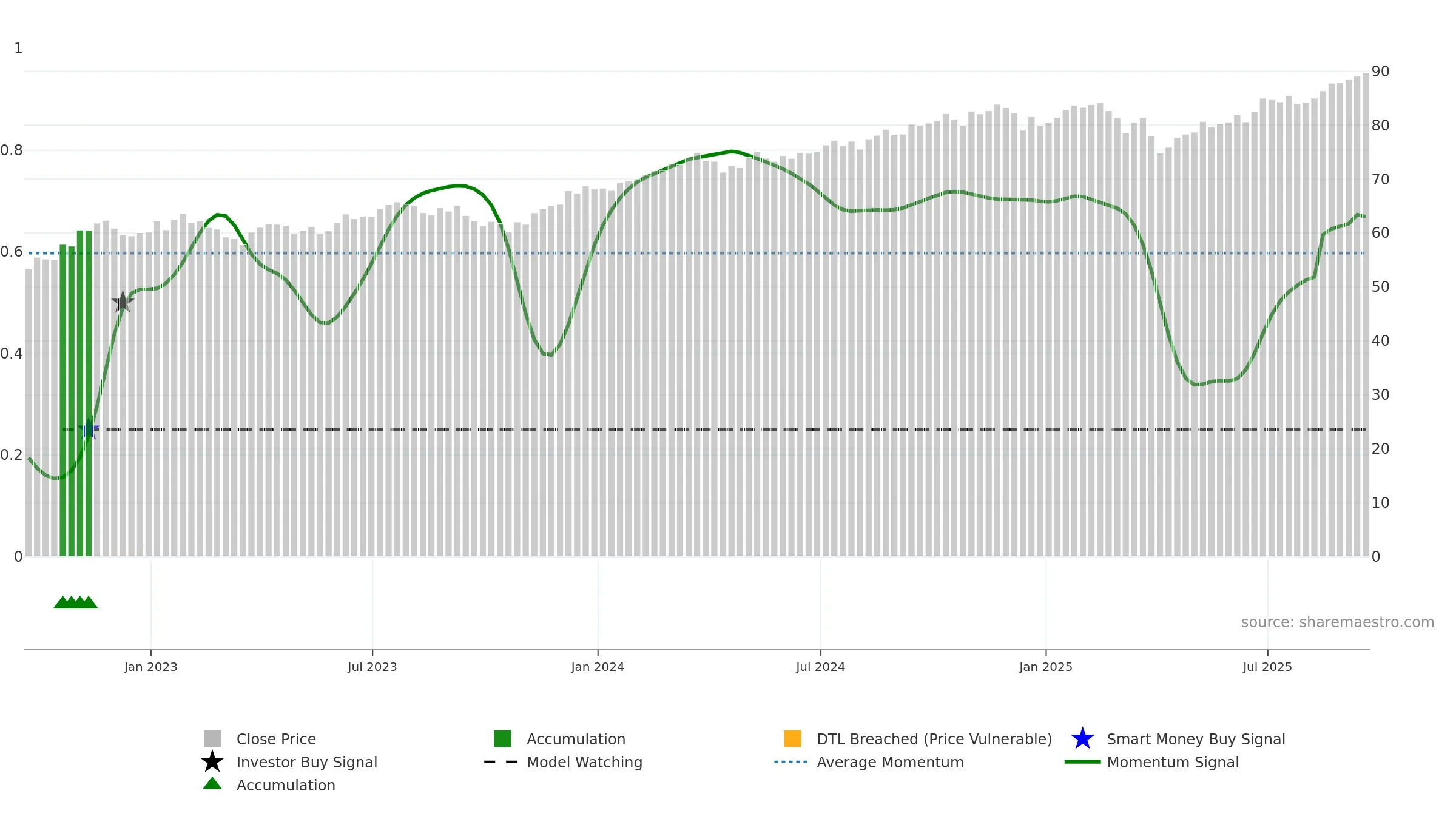Click the gray Close Price legend square
The width and height of the screenshot is (1456, 819).
(212, 739)
